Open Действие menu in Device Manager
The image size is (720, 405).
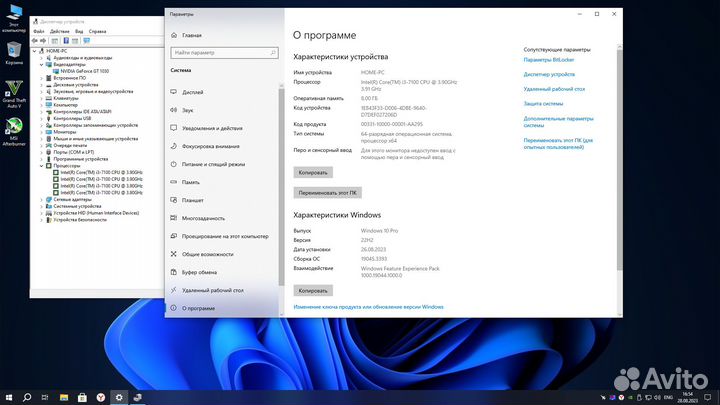60,31
